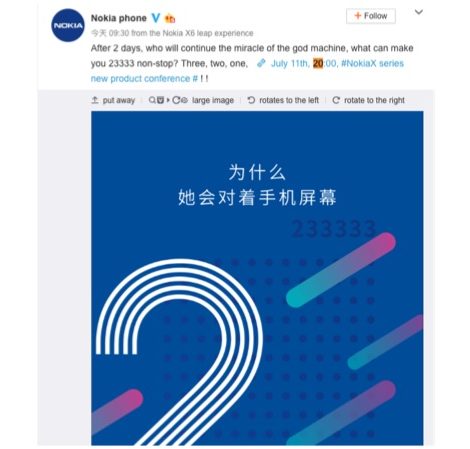
Task: Open the July 11th link
Action: (290, 63)
